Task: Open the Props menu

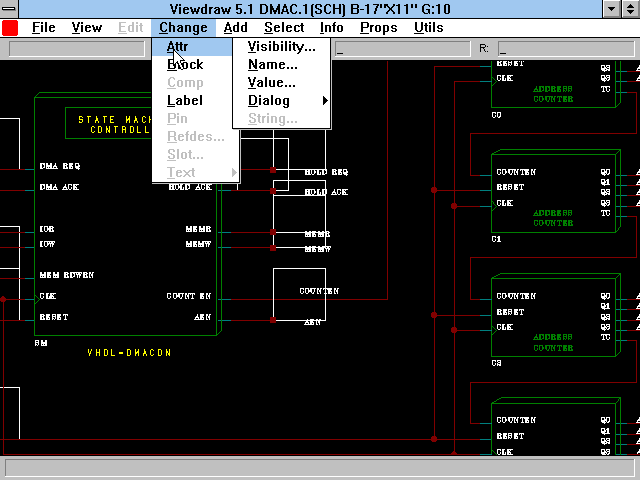Action: [378, 28]
